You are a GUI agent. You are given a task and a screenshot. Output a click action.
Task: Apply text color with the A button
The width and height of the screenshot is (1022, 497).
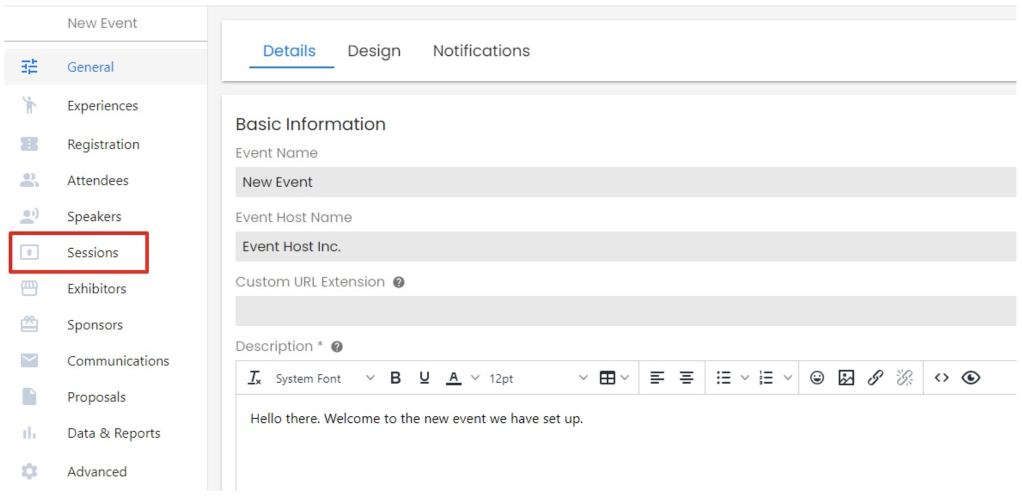point(454,378)
